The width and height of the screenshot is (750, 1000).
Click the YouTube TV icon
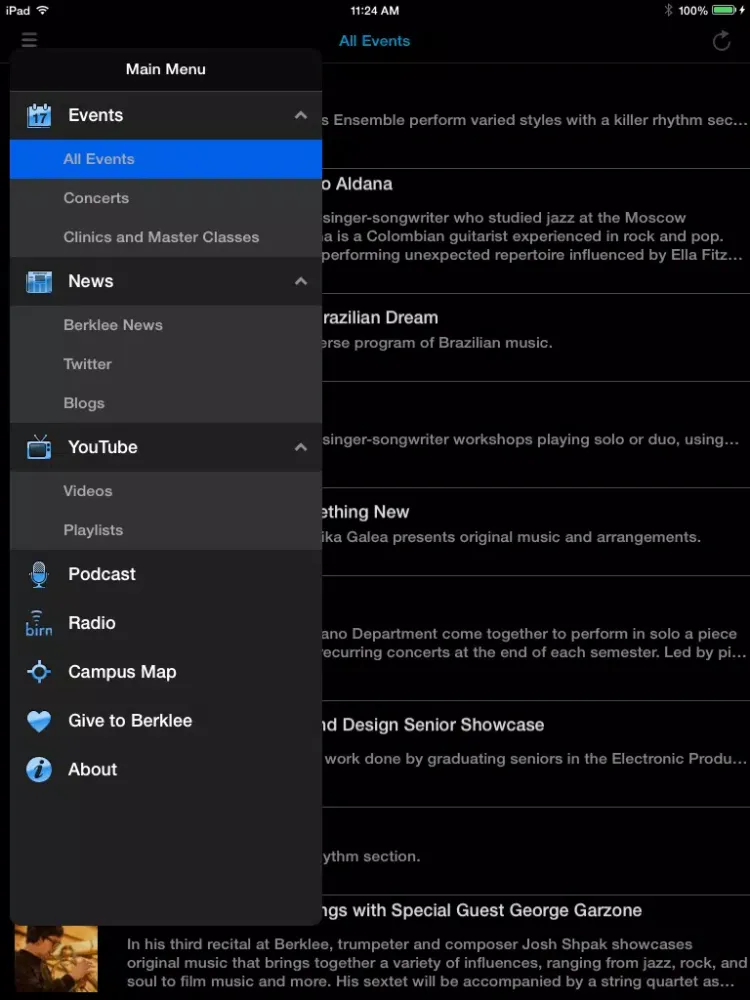click(39, 446)
